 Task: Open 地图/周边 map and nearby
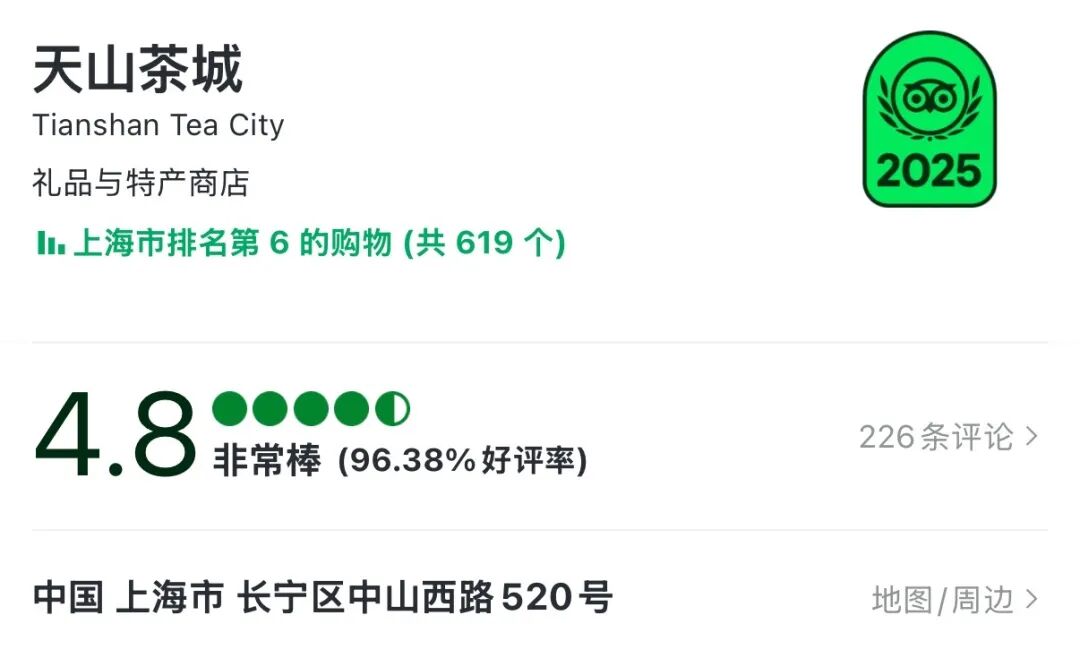click(955, 599)
